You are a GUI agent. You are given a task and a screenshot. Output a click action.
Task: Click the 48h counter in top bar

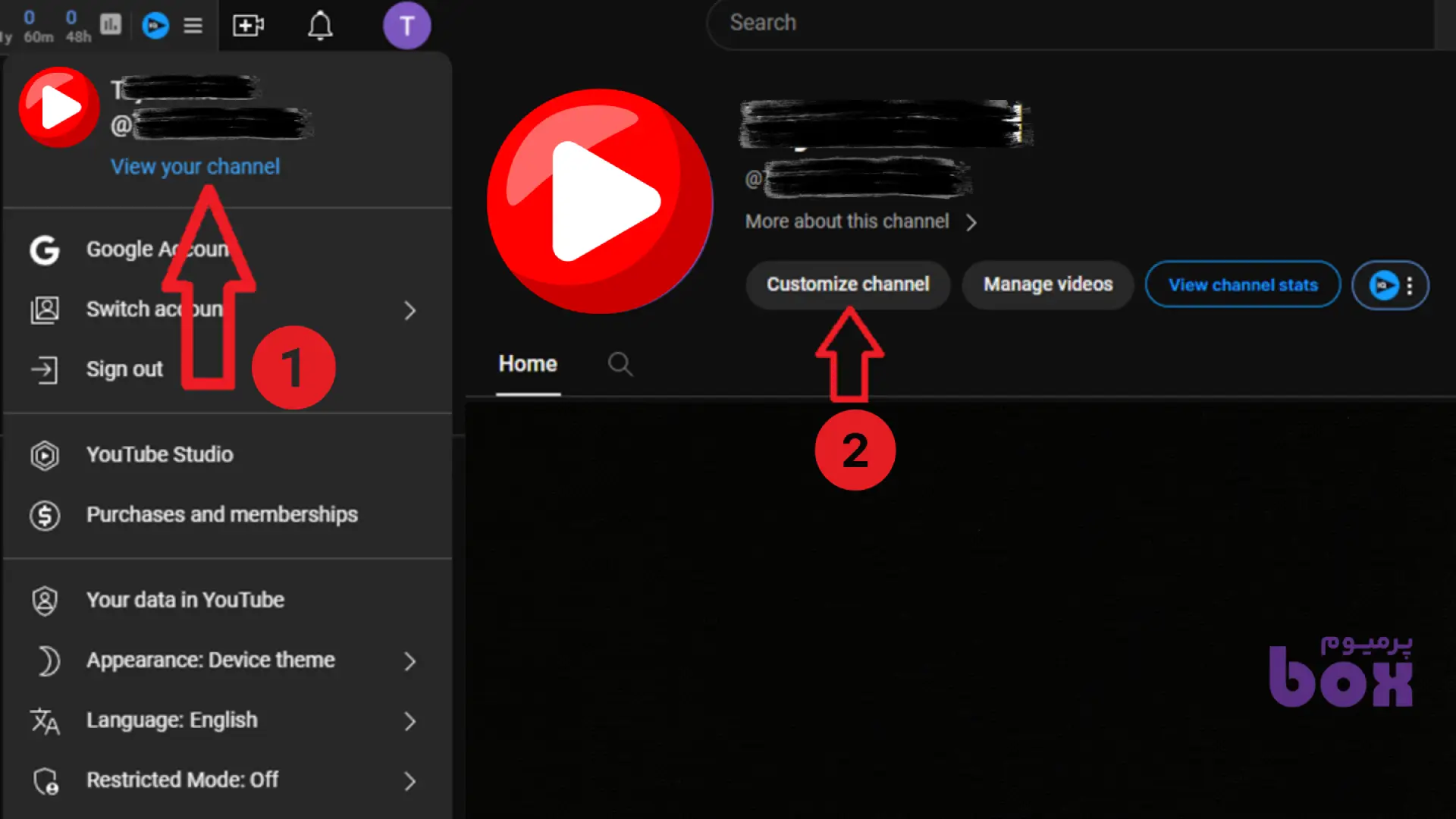click(x=78, y=26)
